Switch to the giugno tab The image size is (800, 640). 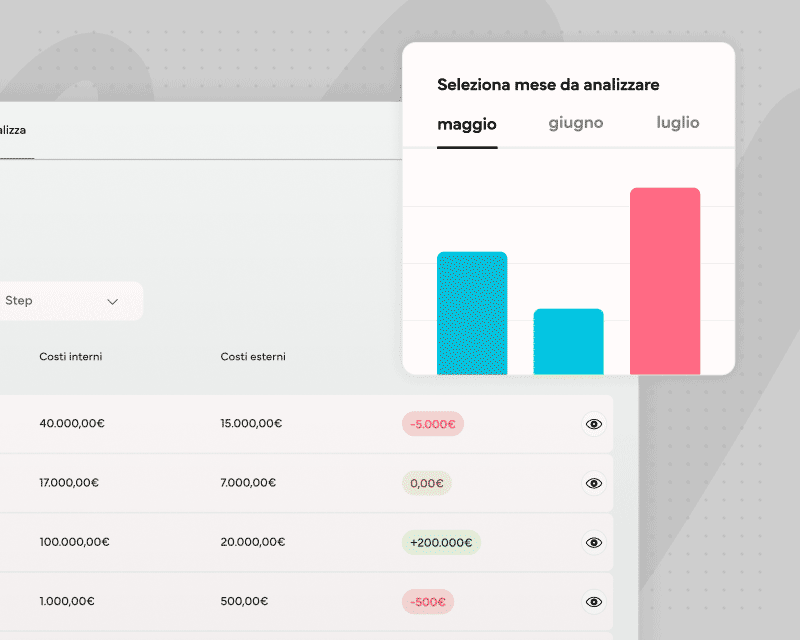tap(576, 123)
